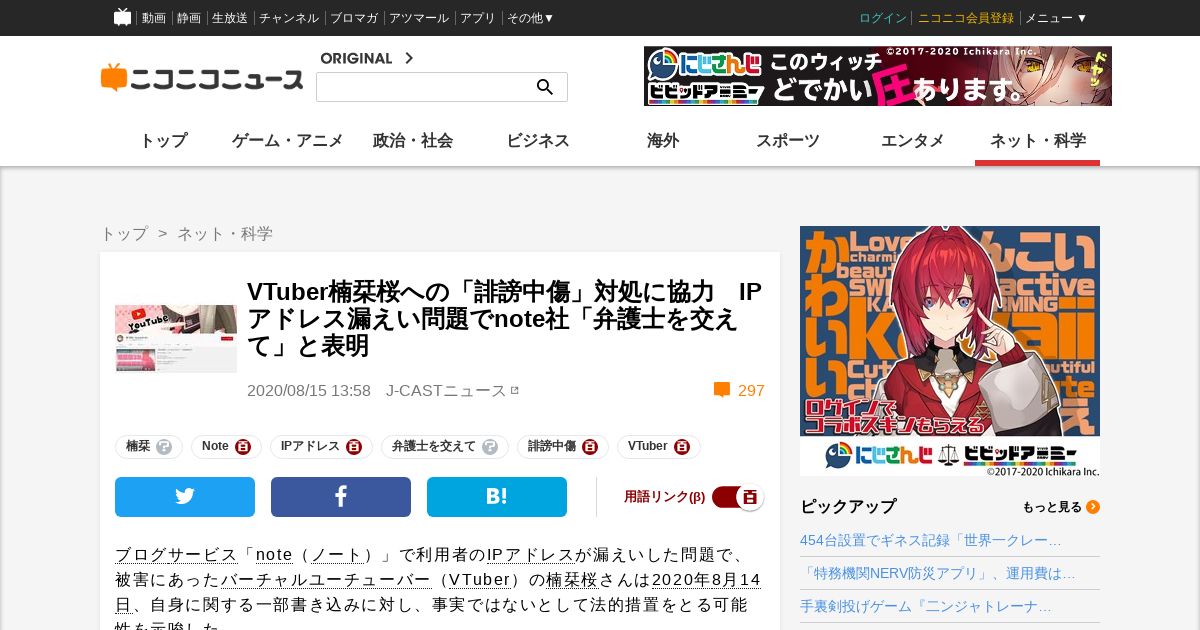This screenshot has height=630, width=1200.
Task: Click the search magnifier icon
Action: click(545, 87)
